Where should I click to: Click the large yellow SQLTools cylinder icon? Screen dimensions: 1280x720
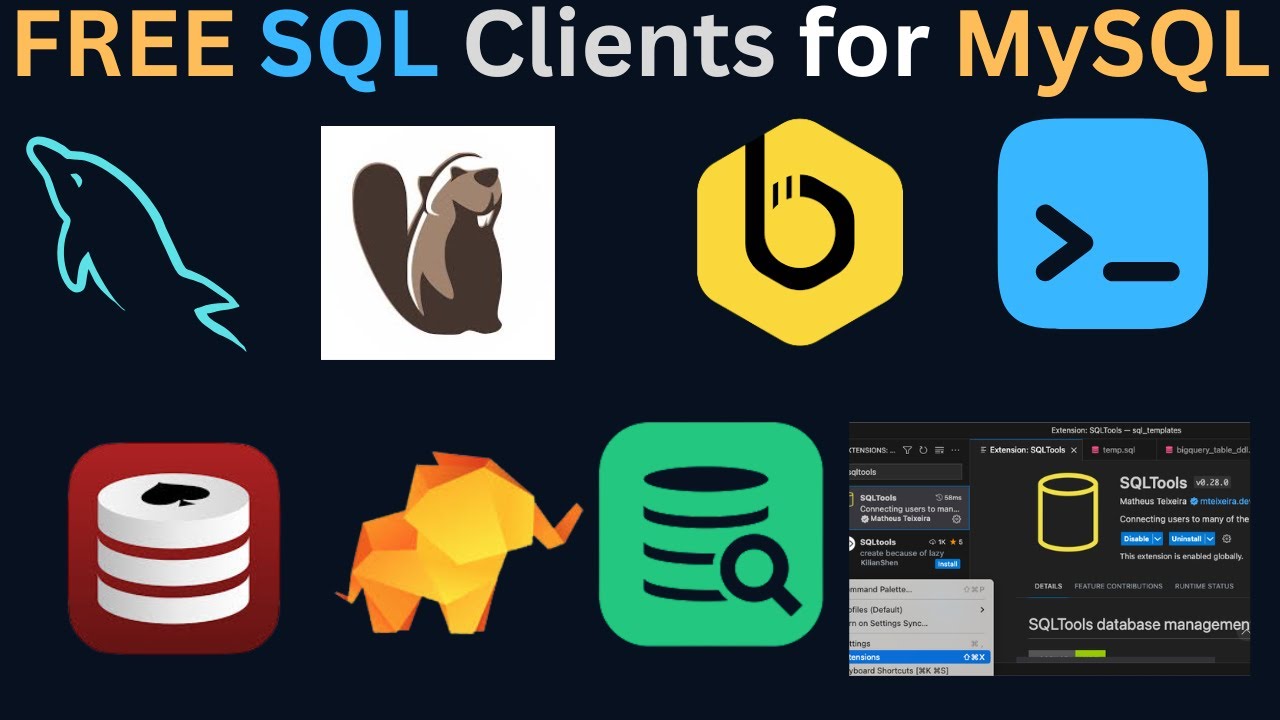1068,512
